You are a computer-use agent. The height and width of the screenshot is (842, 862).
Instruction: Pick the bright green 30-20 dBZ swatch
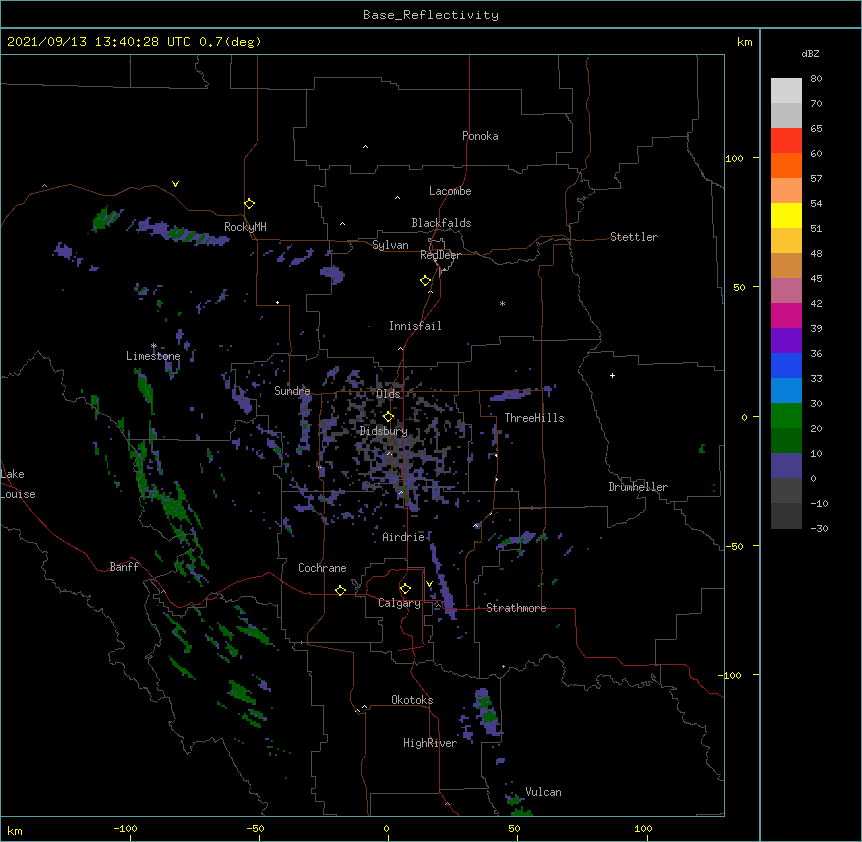tap(786, 416)
